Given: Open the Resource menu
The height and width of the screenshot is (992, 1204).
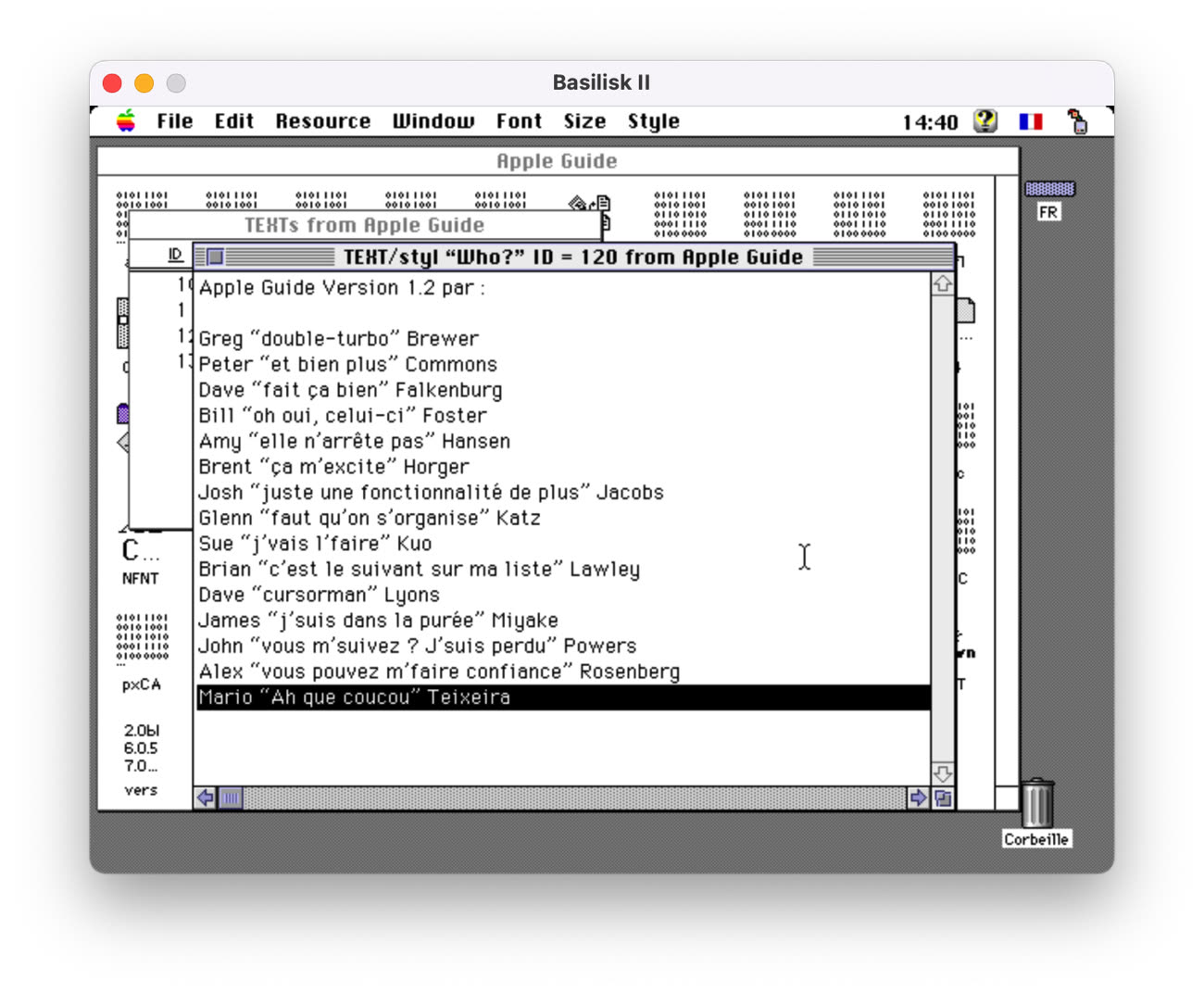Looking at the screenshot, I should click(x=323, y=121).
